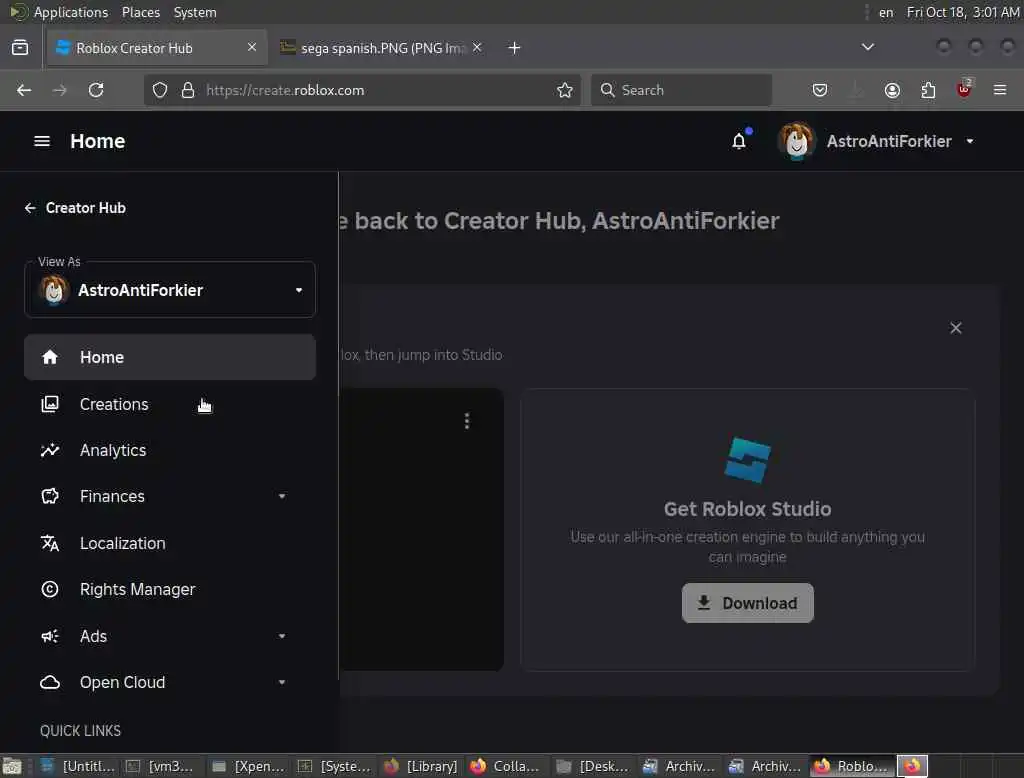Dismiss the getting started panel
The width and height of the screenshot is (1024, 778).
point(955,328)
